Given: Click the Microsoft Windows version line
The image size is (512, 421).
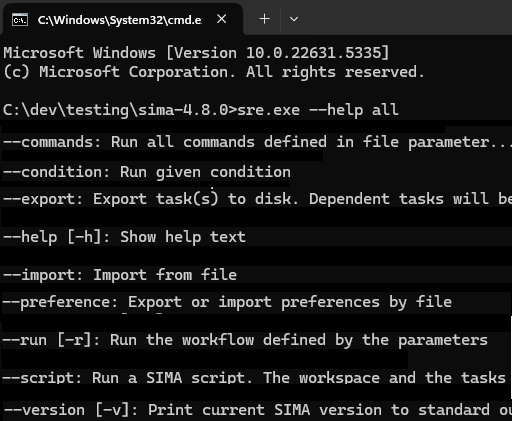Looking at the screenshot, I should [x=196, y=53].
